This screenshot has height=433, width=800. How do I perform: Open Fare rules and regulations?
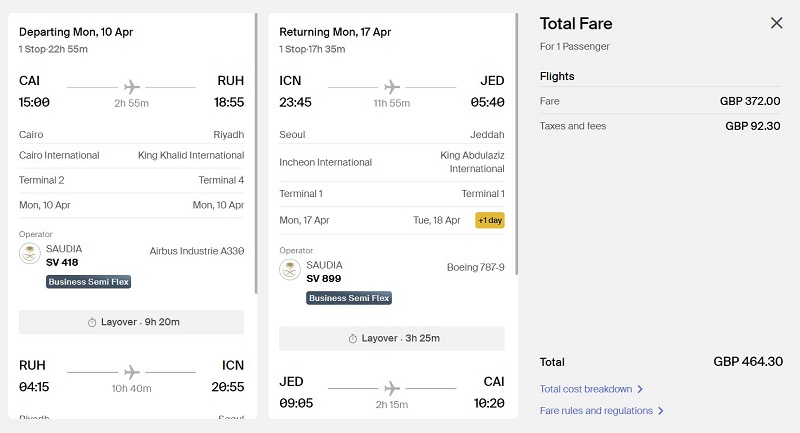click(596, 411)
